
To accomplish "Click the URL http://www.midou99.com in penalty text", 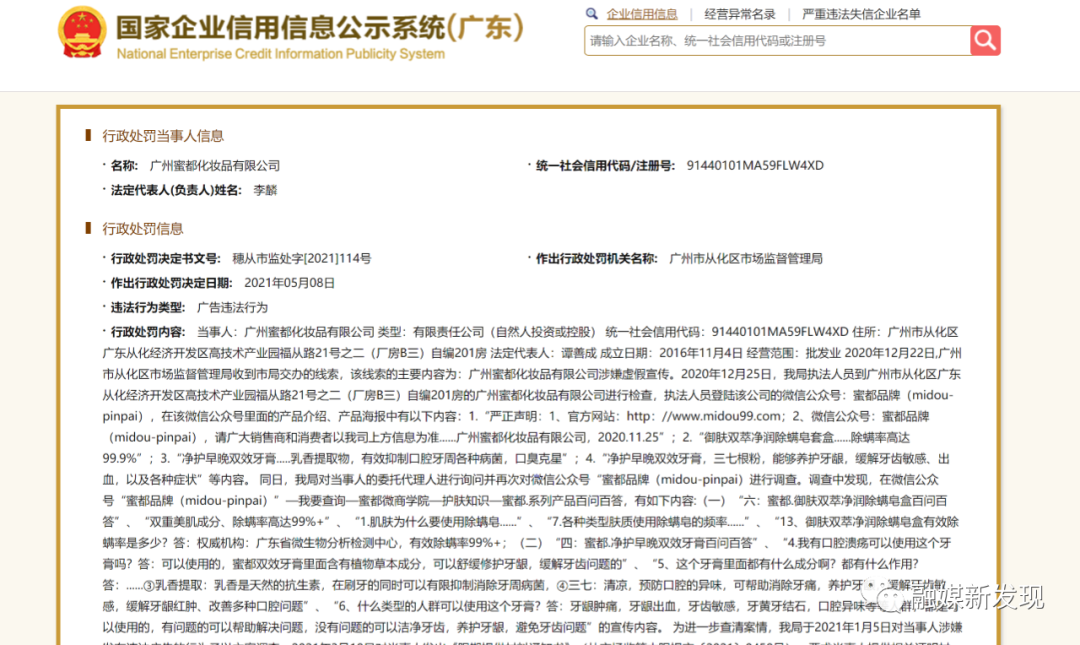I will click(703, 416).
